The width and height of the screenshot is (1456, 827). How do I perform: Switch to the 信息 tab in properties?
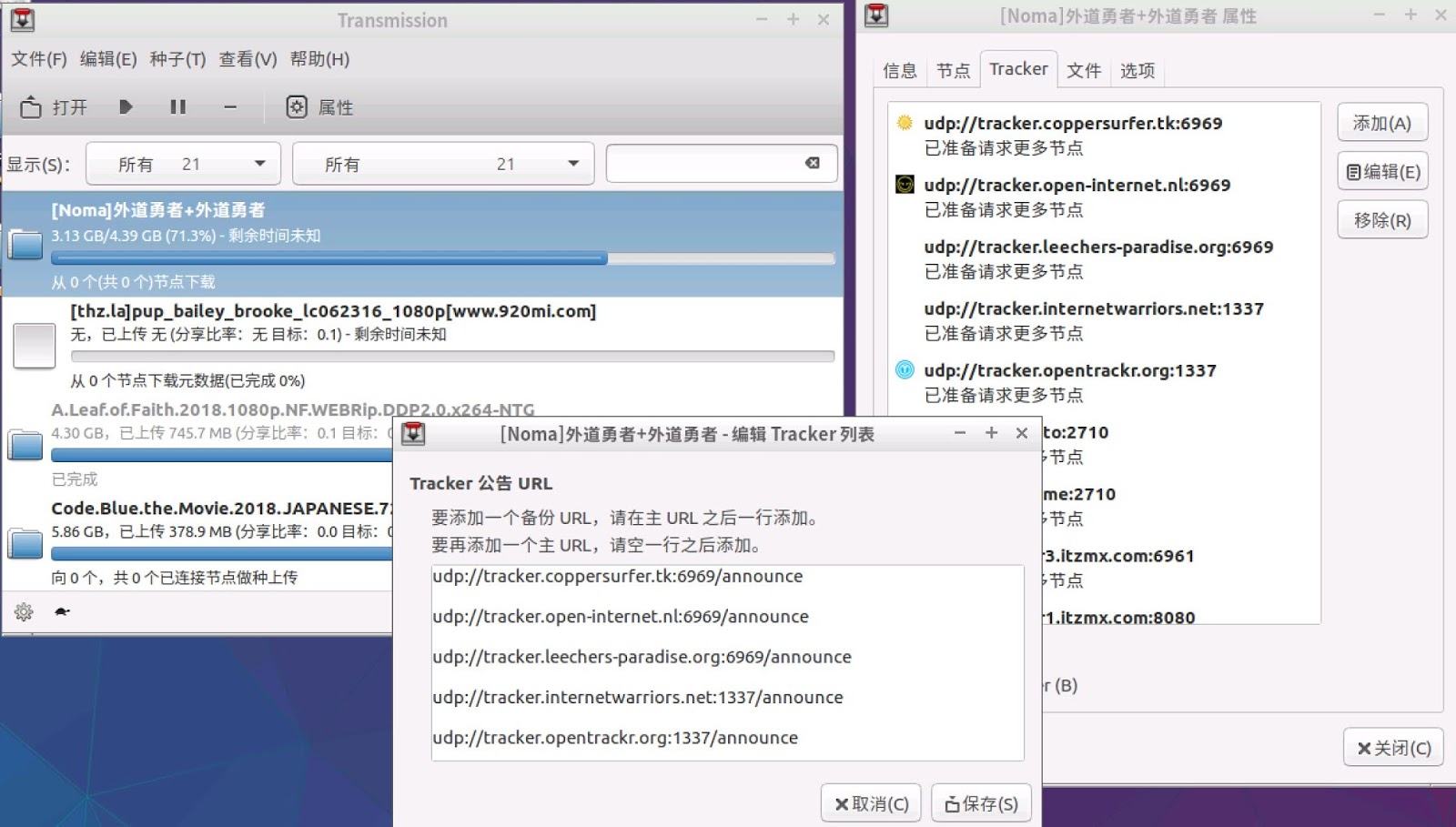900,70
